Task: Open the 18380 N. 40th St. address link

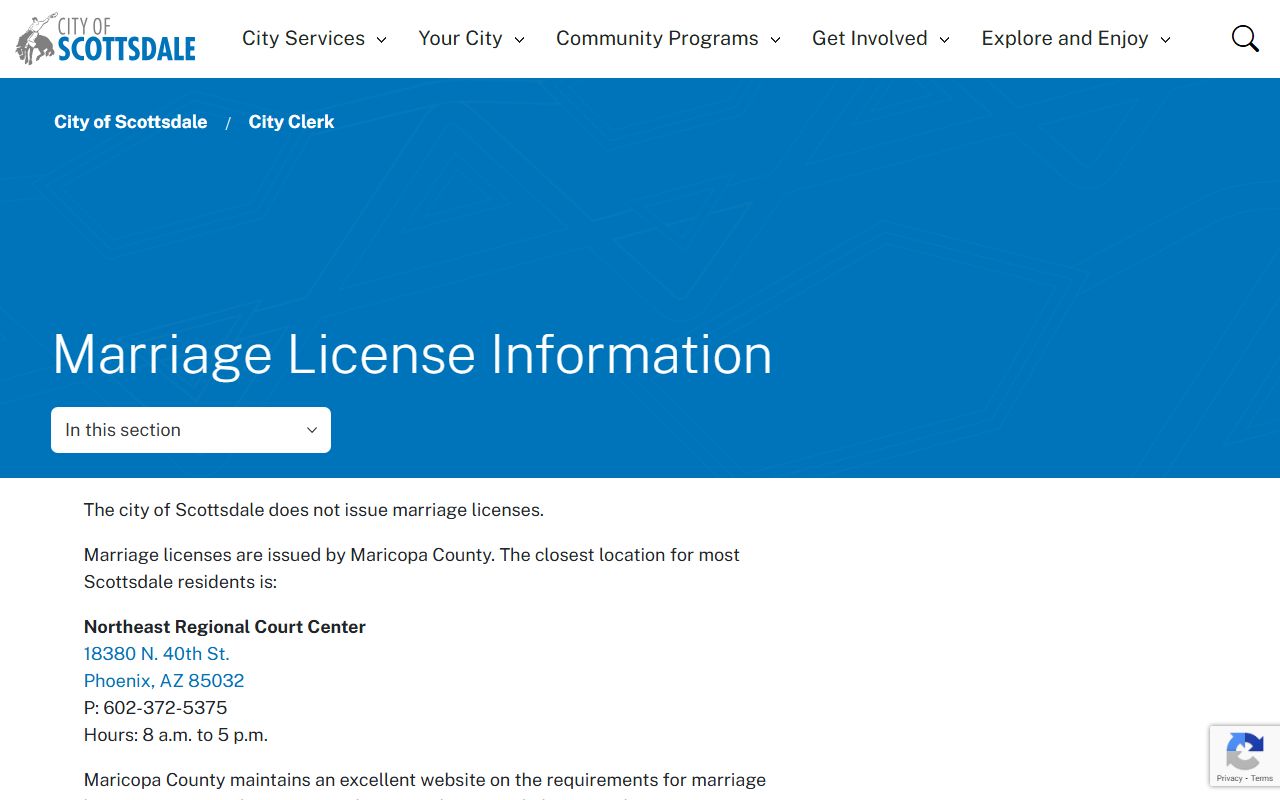Action: (x=157, y=654)
